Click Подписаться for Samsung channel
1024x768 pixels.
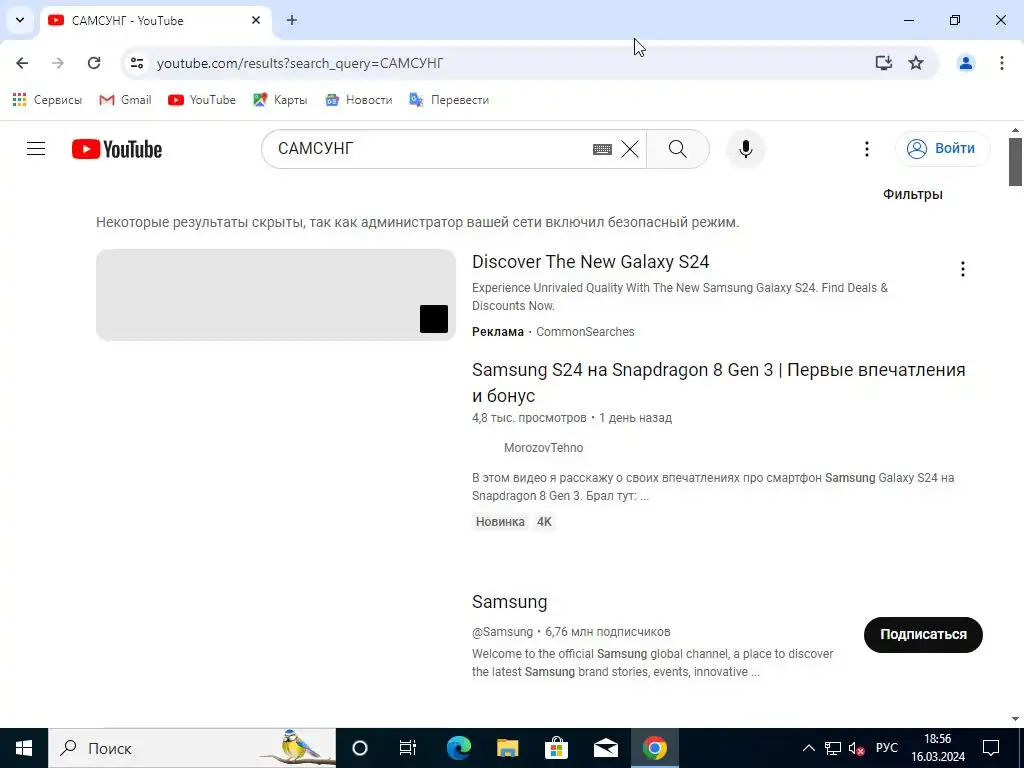pos(923,634)
